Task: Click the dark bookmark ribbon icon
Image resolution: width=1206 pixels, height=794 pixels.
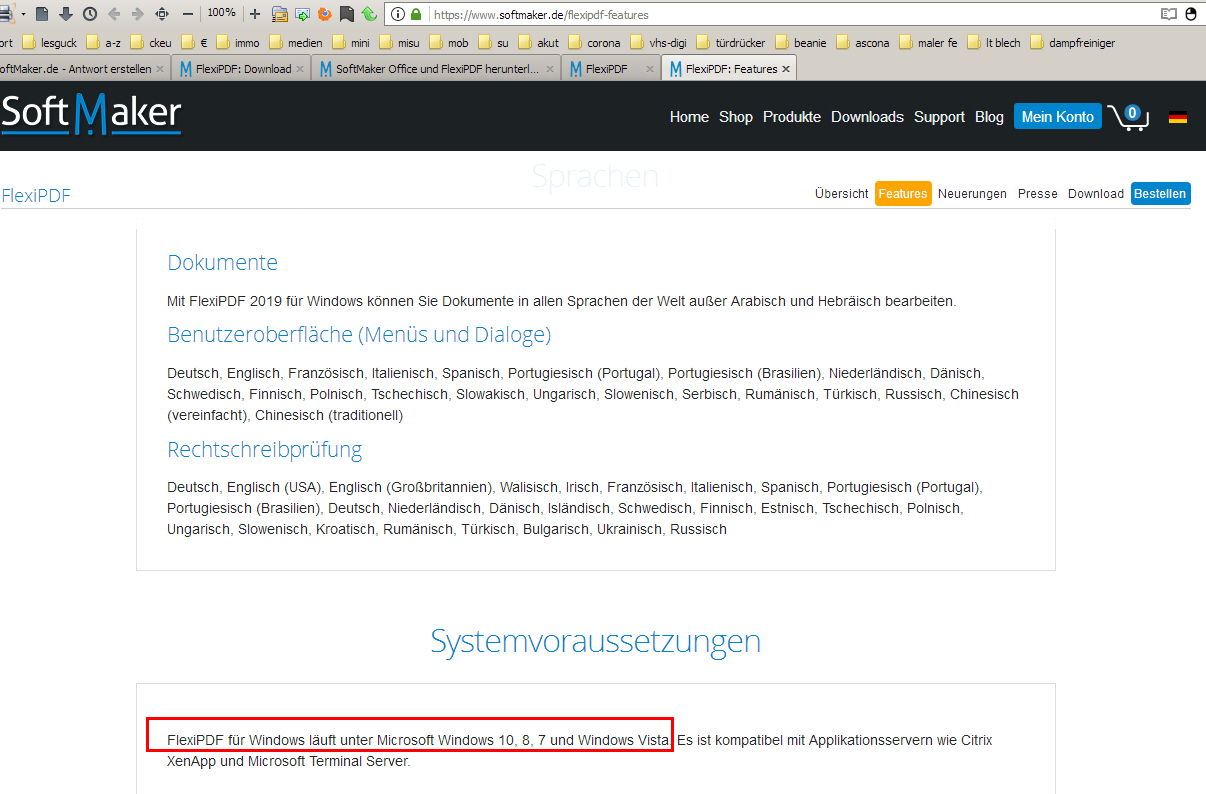Action: [x=347, y=14]
